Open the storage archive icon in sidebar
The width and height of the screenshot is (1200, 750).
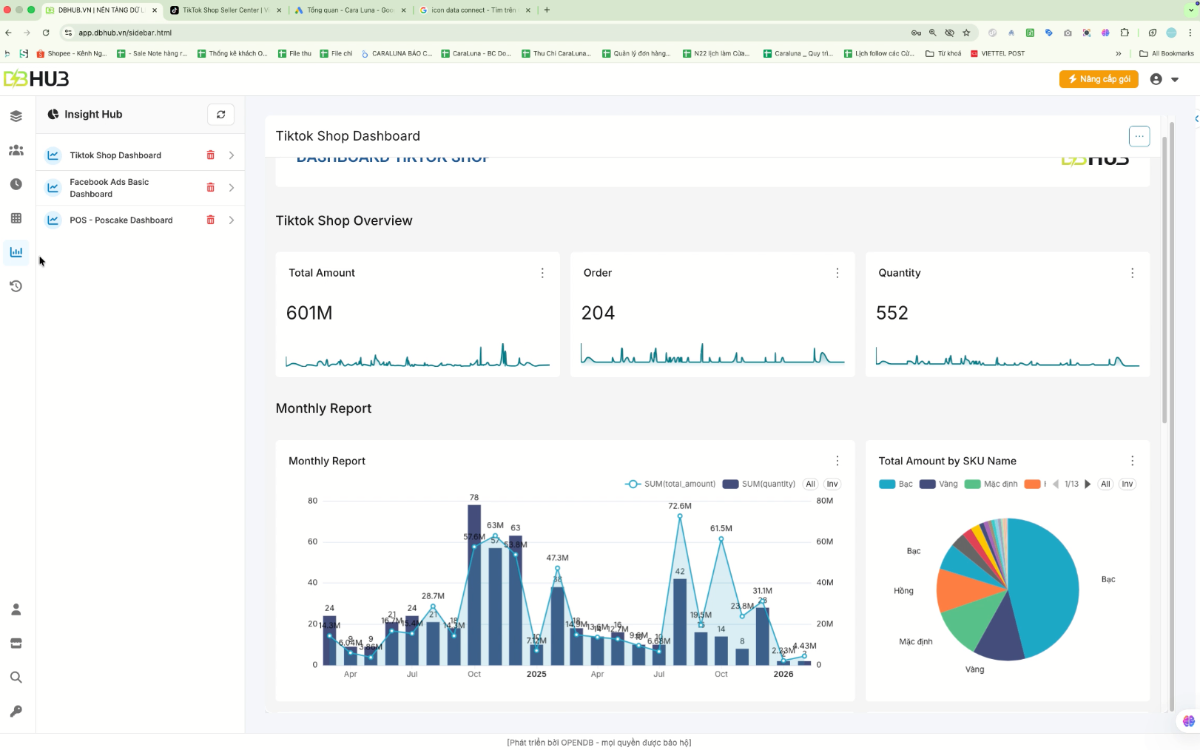16,643
